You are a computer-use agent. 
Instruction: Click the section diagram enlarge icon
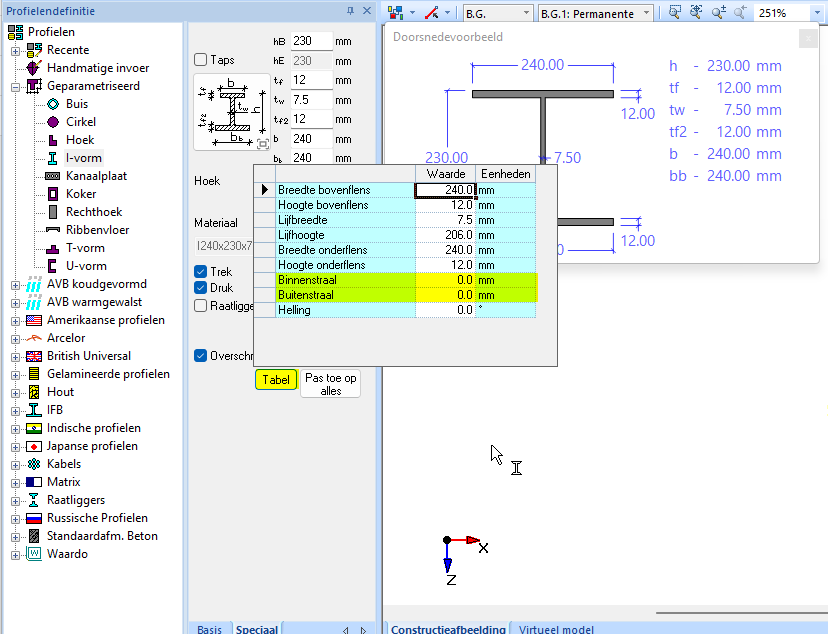click(x=262, y=144)
